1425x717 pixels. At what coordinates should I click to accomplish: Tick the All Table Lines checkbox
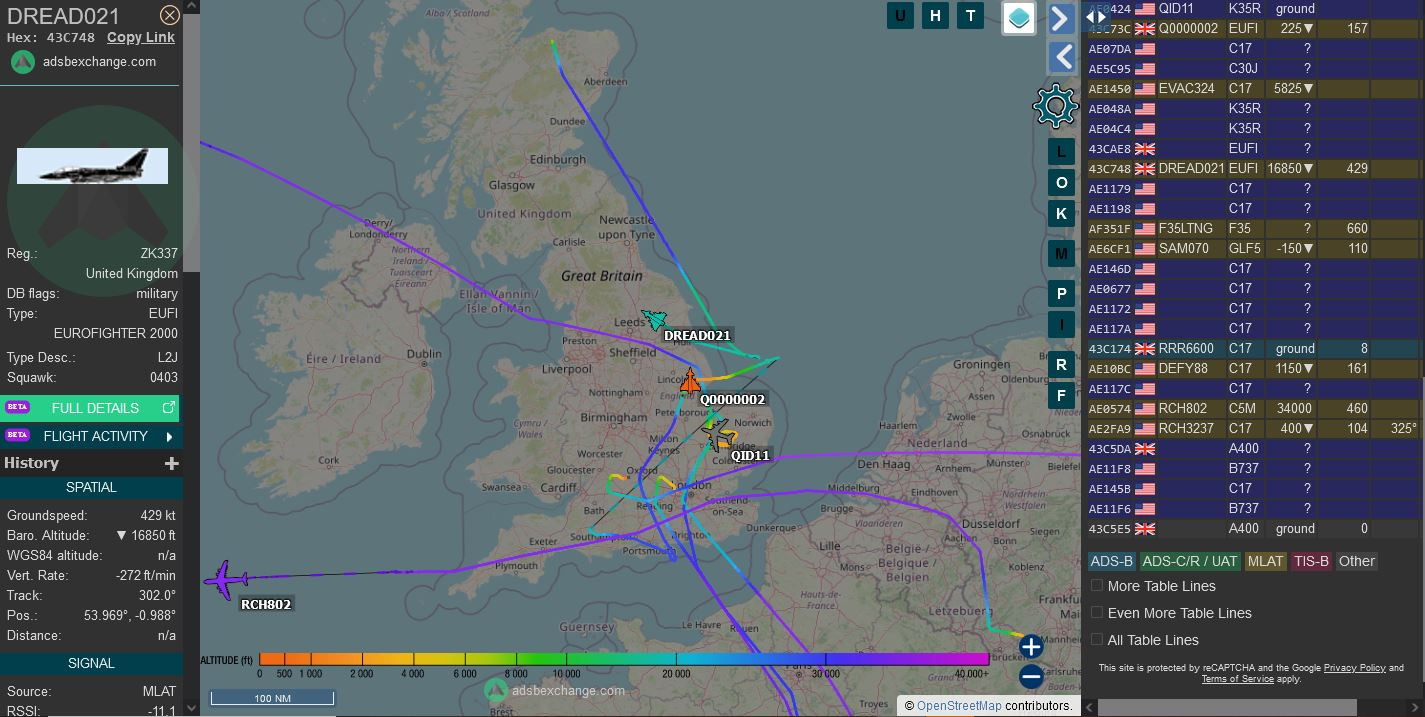pyautogui.click(x=1097, y=640)
